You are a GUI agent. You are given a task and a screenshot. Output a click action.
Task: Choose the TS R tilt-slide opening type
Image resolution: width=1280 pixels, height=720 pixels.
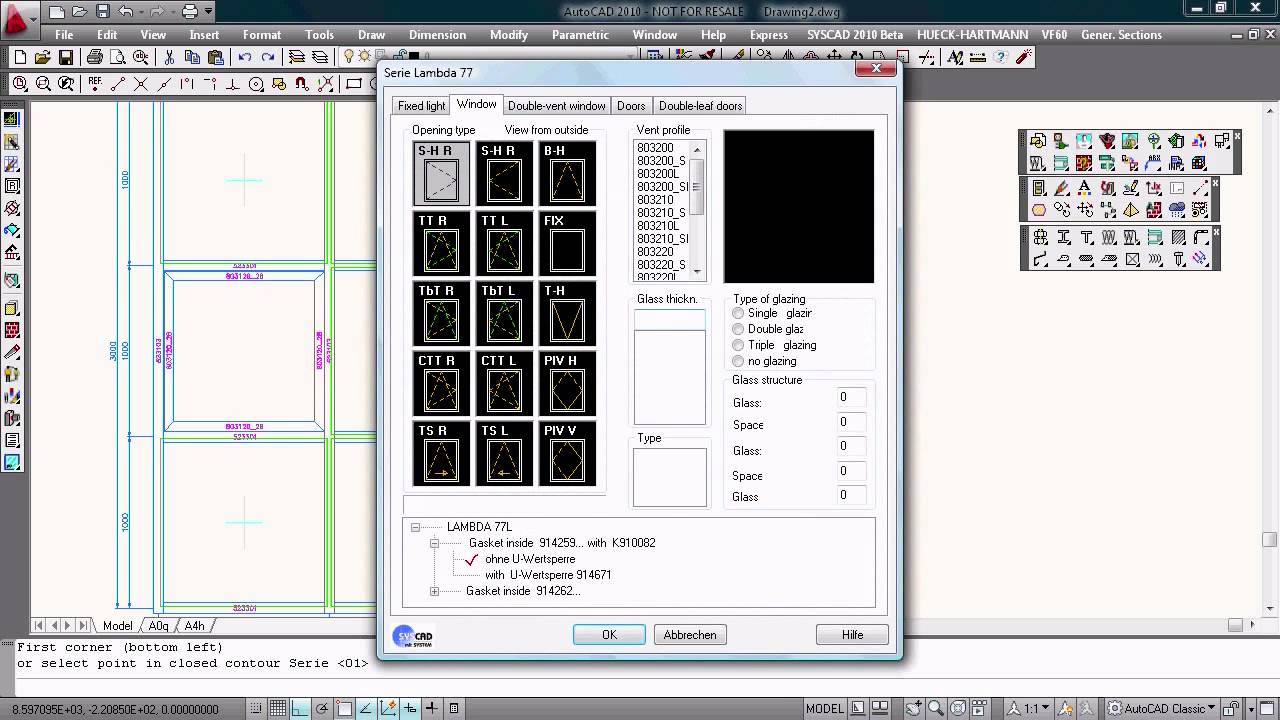(441, 453)
